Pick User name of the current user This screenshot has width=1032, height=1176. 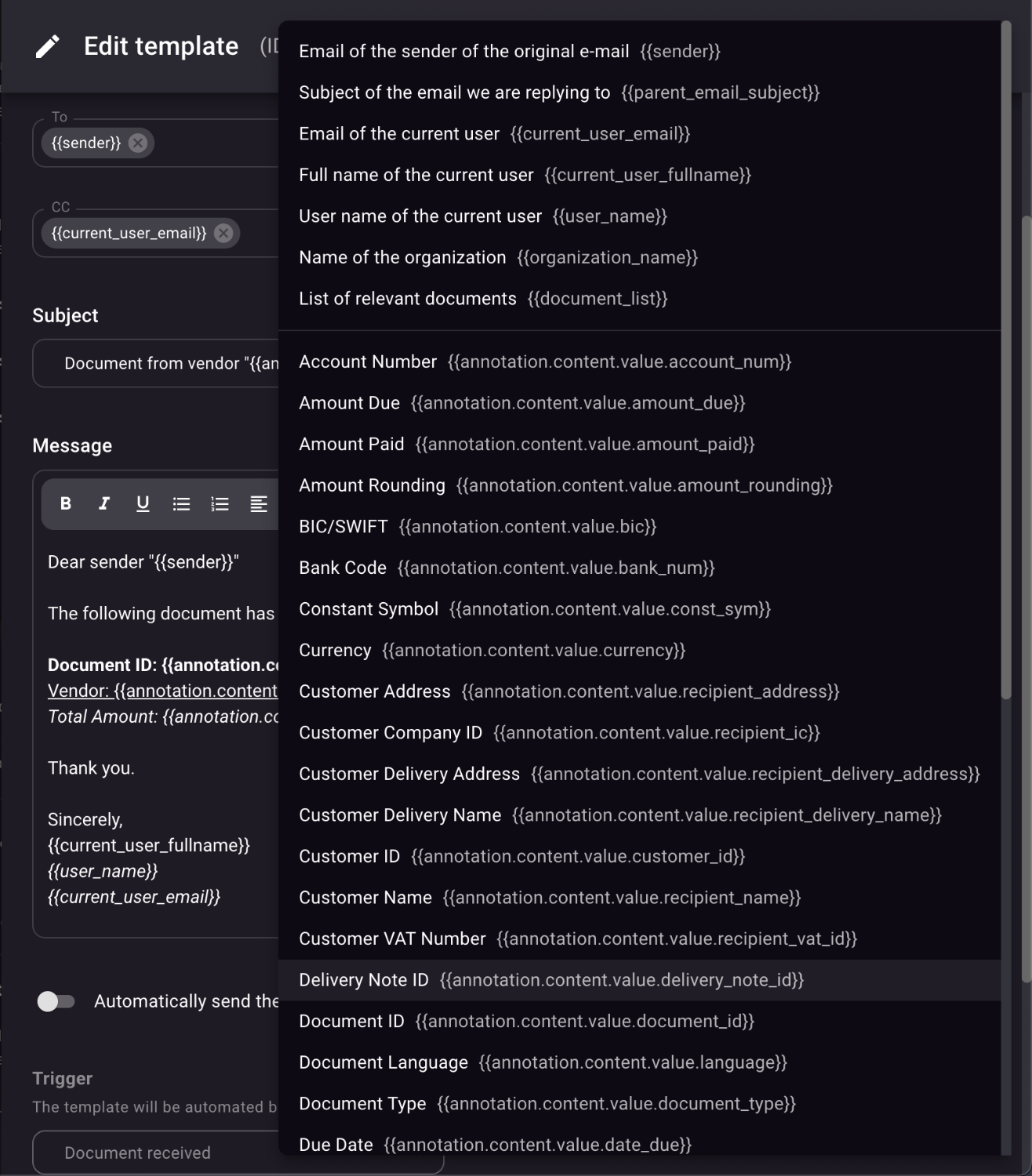[x=639, y=216]
